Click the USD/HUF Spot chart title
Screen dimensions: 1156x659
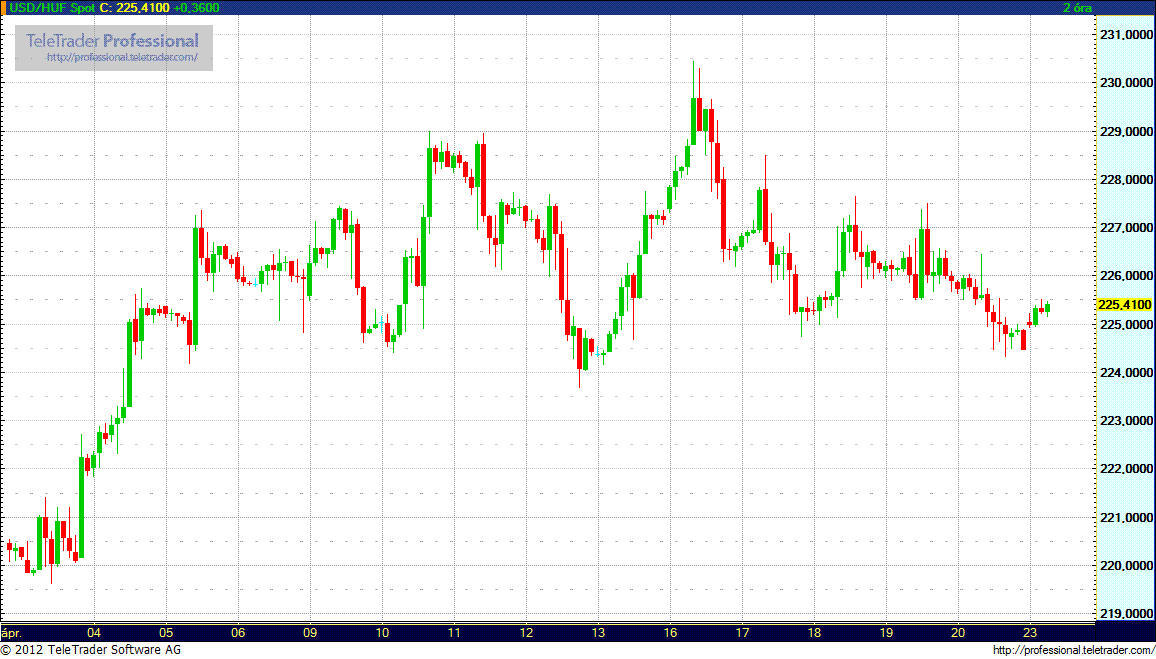(x=49, y=8)
